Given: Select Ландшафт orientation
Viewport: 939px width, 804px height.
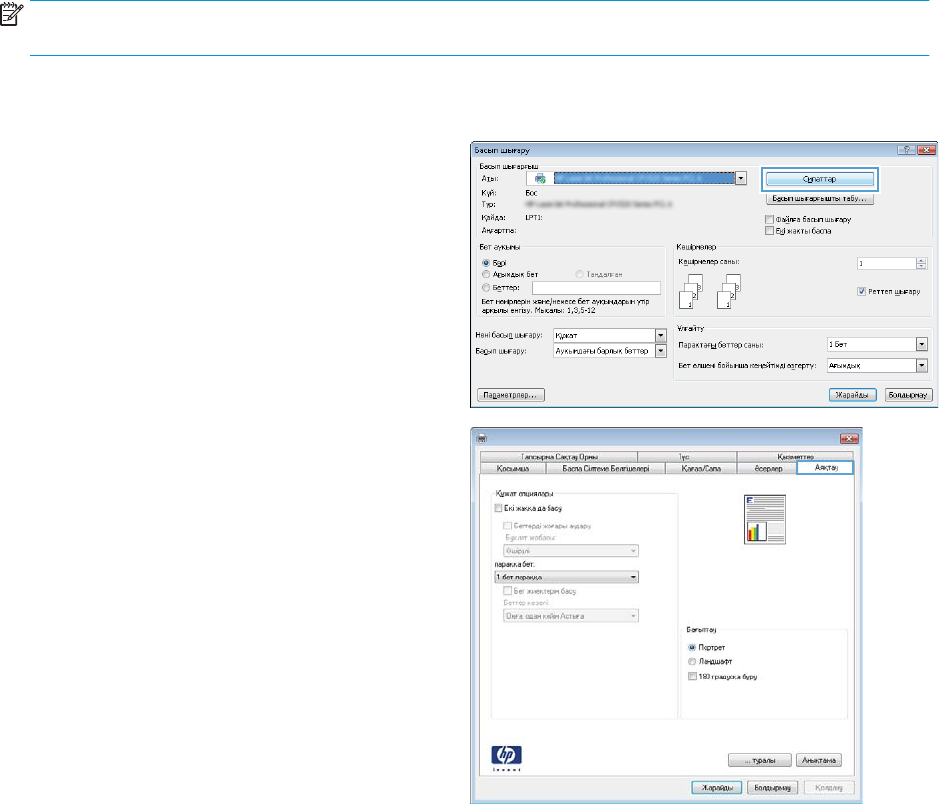Looking at the screenshot, I should (692, 662).
